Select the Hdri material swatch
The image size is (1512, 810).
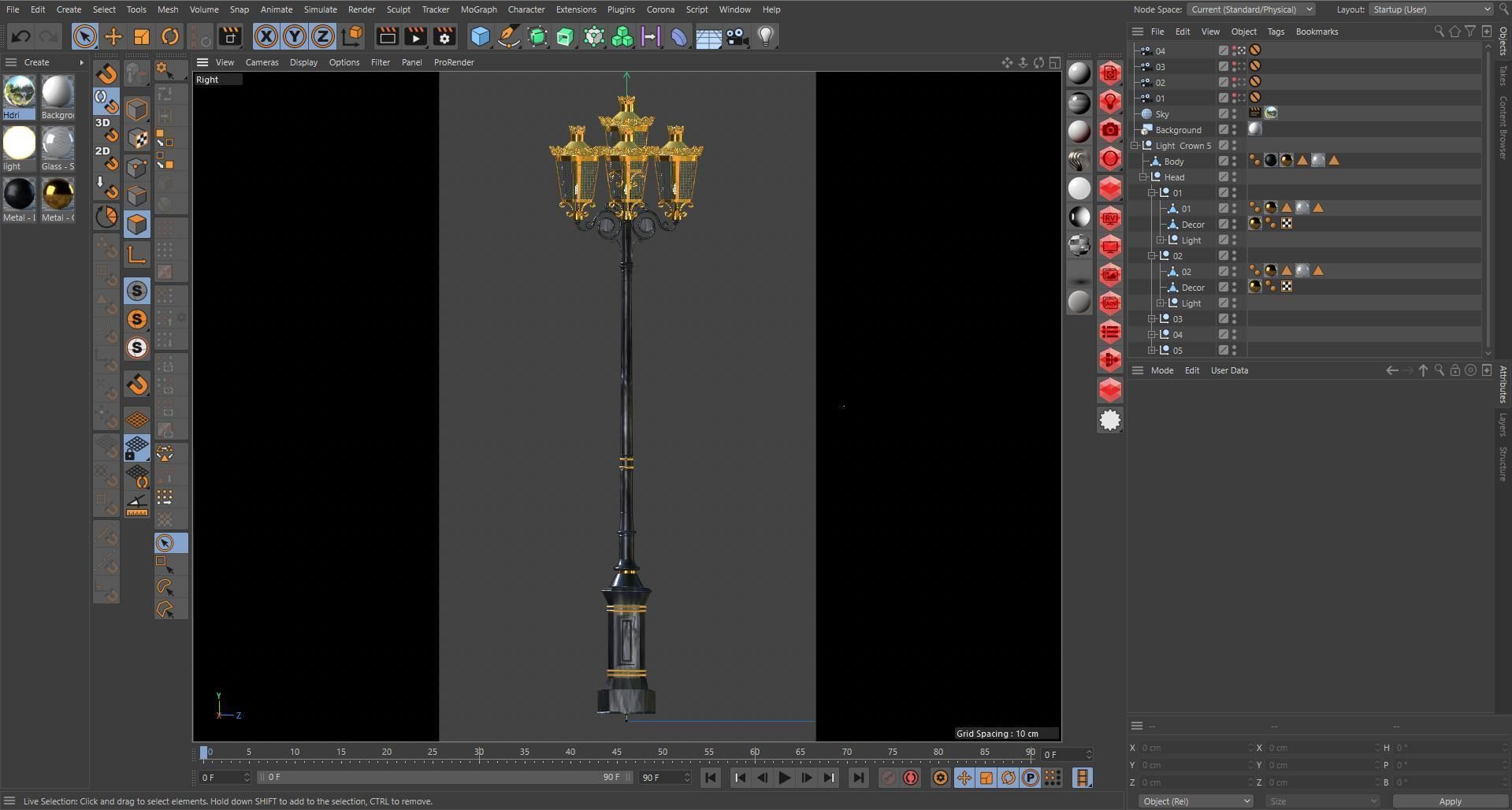19,97
